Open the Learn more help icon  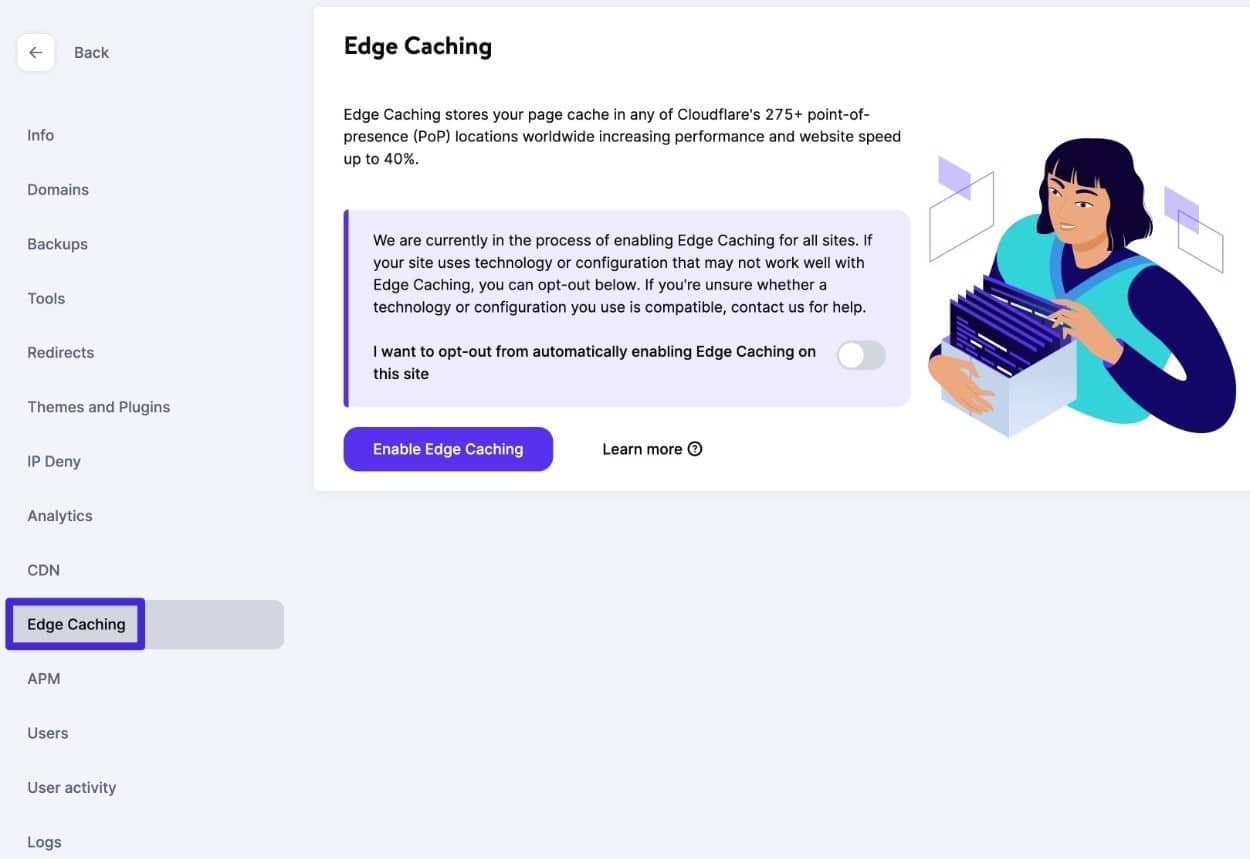[695, 449]
